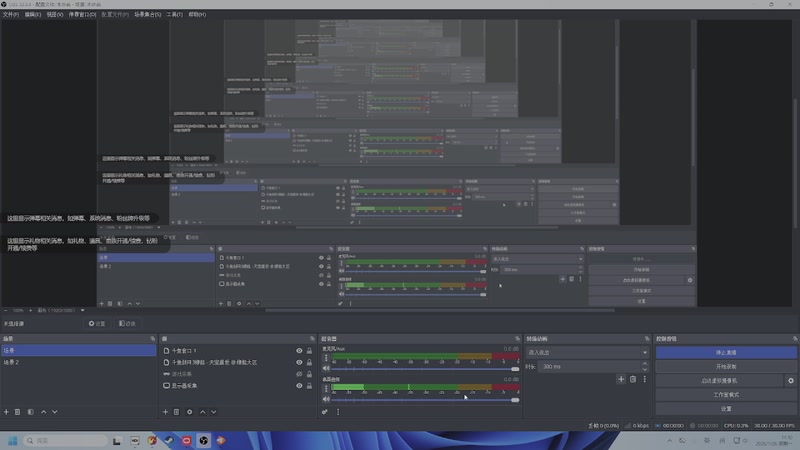The width and height of the screenshot is (800, 450).
Task: Move selected scene up
Action: tap(43, 412)
